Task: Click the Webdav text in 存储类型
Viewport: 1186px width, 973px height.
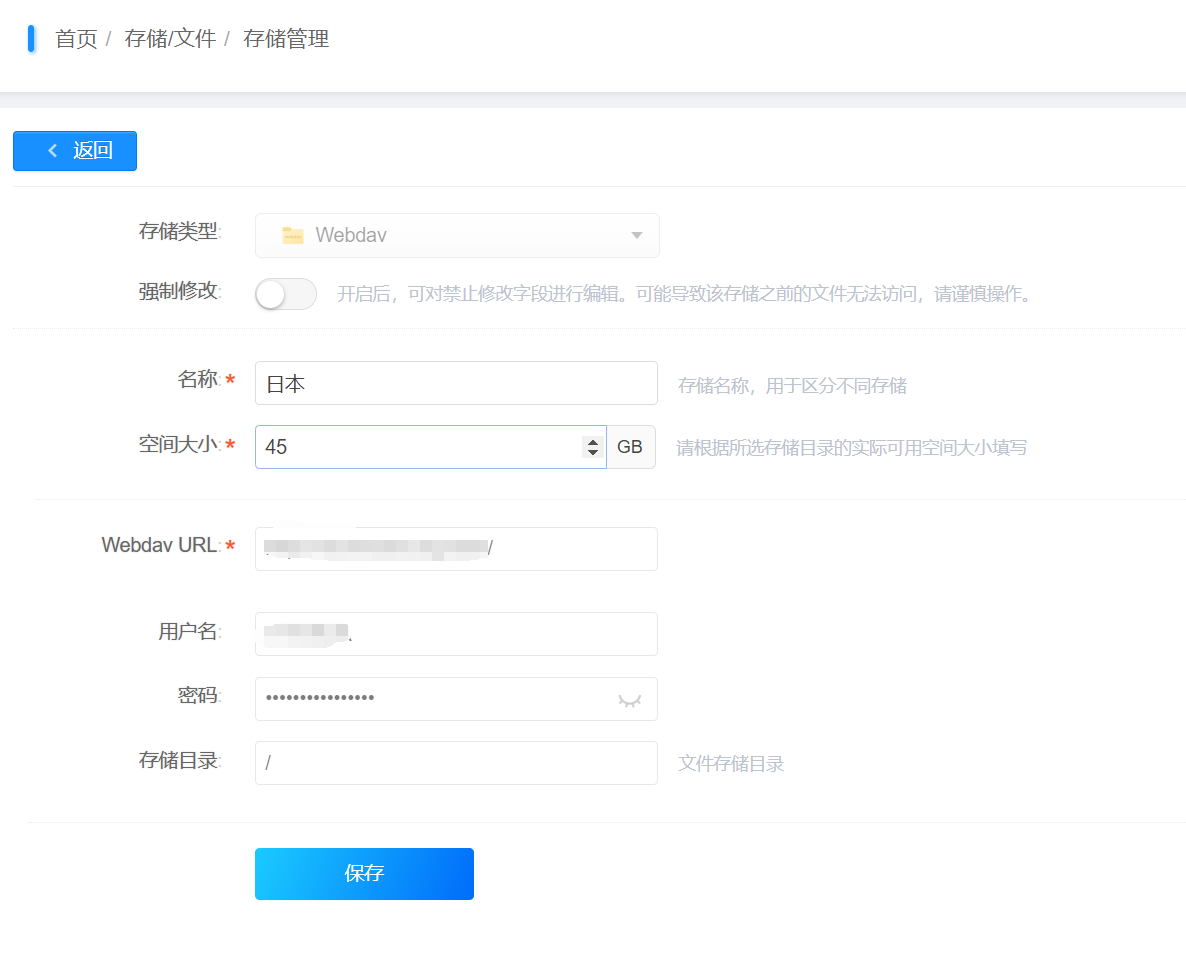Action: pyautogui.click(x=351, y=236)
